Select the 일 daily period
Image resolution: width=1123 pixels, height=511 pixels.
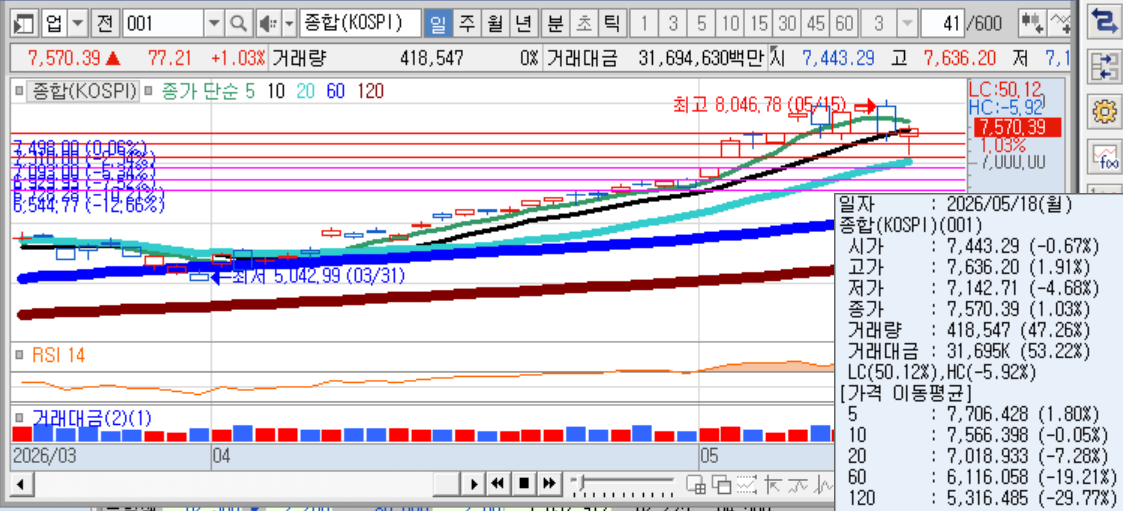[x=438, y=24]
